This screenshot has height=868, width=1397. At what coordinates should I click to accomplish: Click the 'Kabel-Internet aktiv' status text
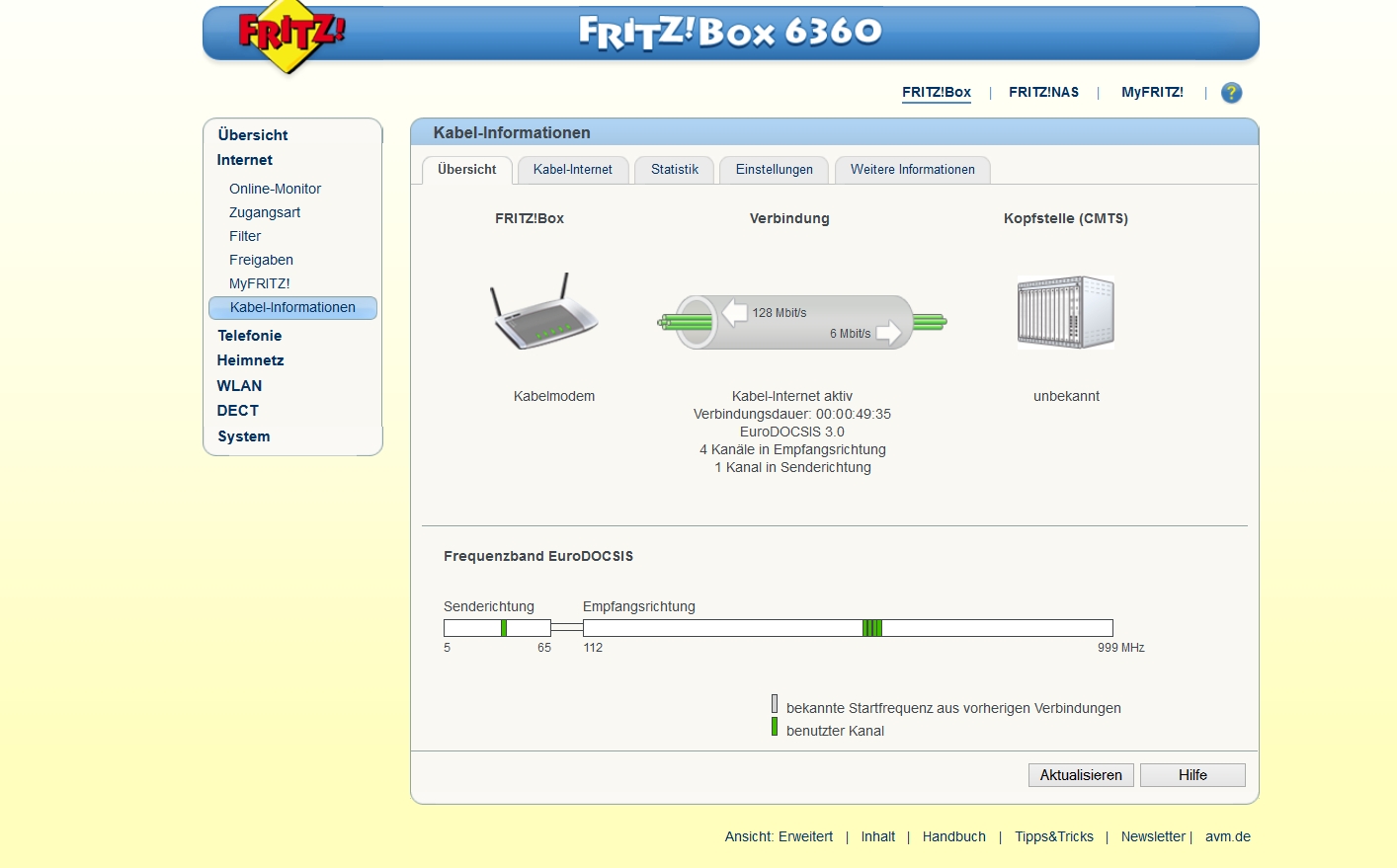pos(792,396)
